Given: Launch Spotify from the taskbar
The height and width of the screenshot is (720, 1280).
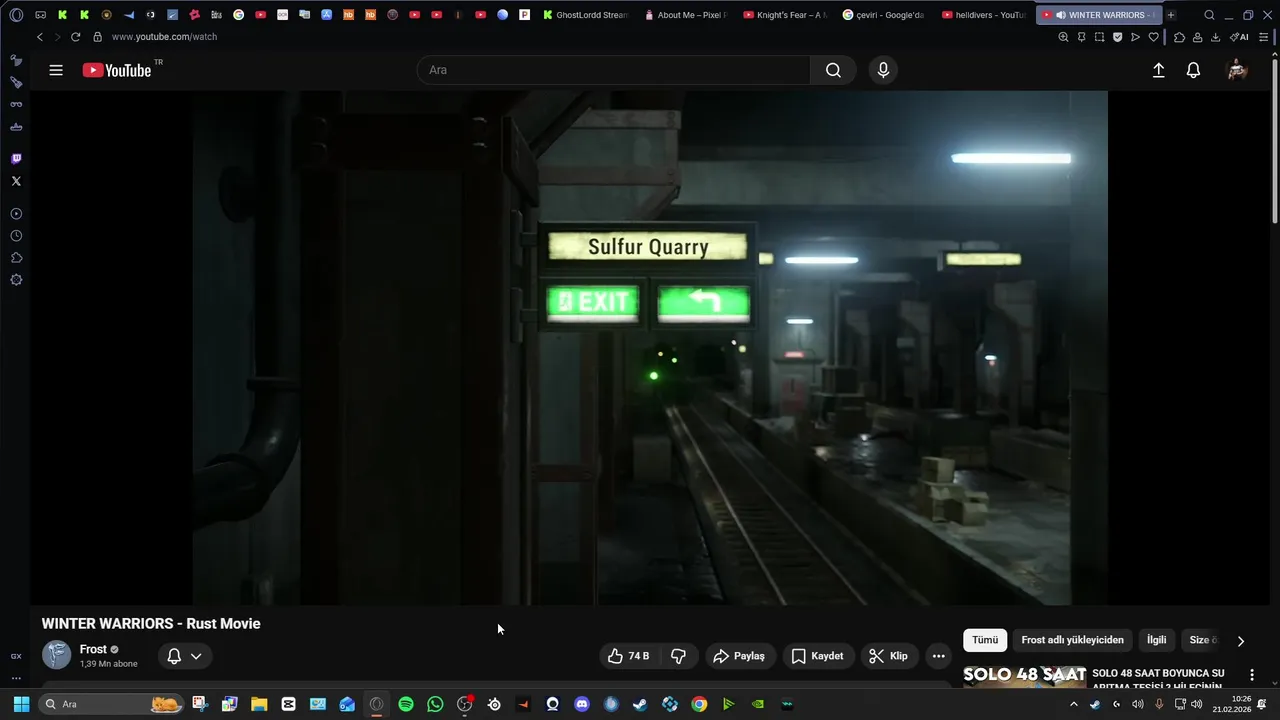Looking at the screenshot, I should (x=406, y=704).
